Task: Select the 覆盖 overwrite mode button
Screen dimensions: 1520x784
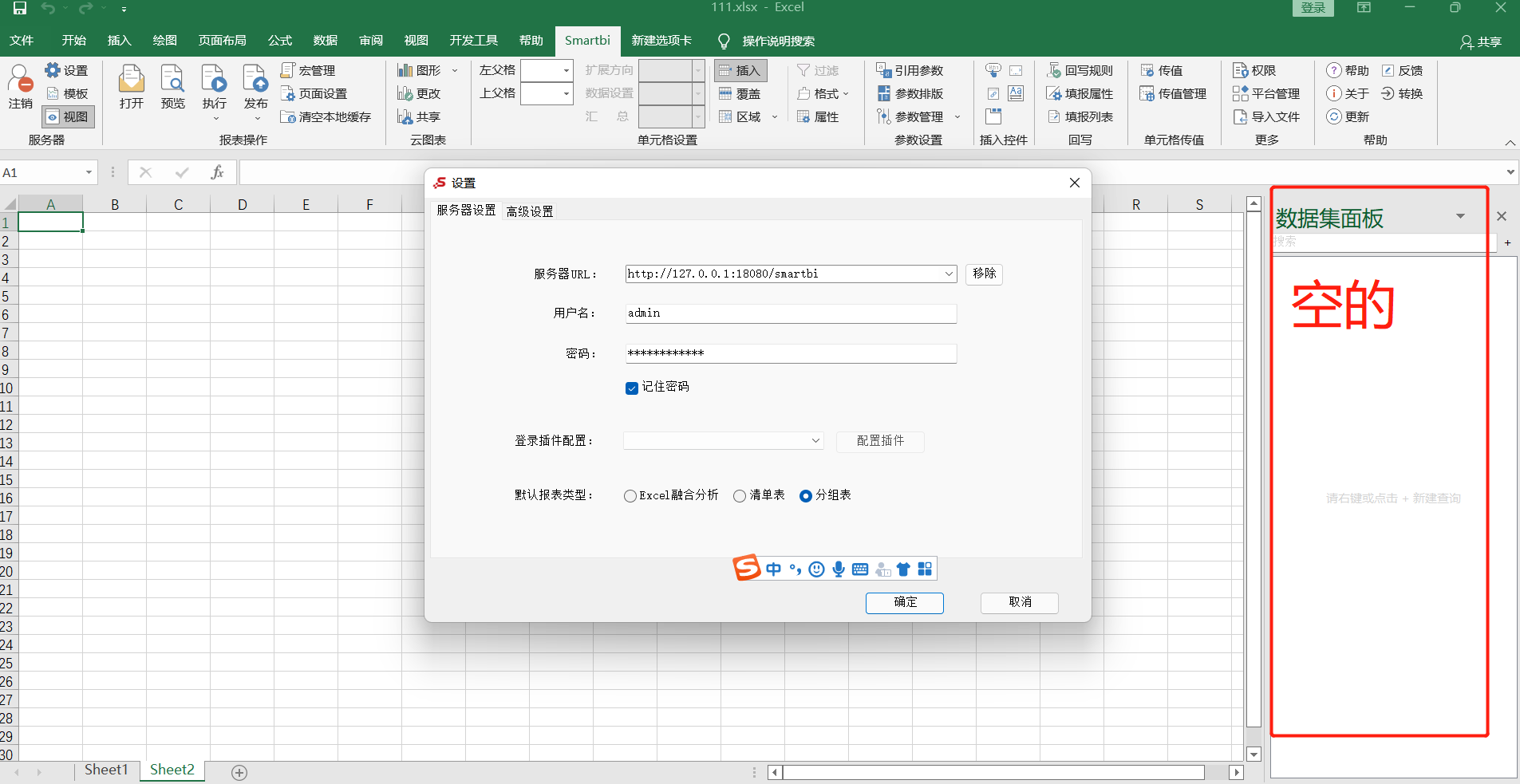Action: pos(740,93)
